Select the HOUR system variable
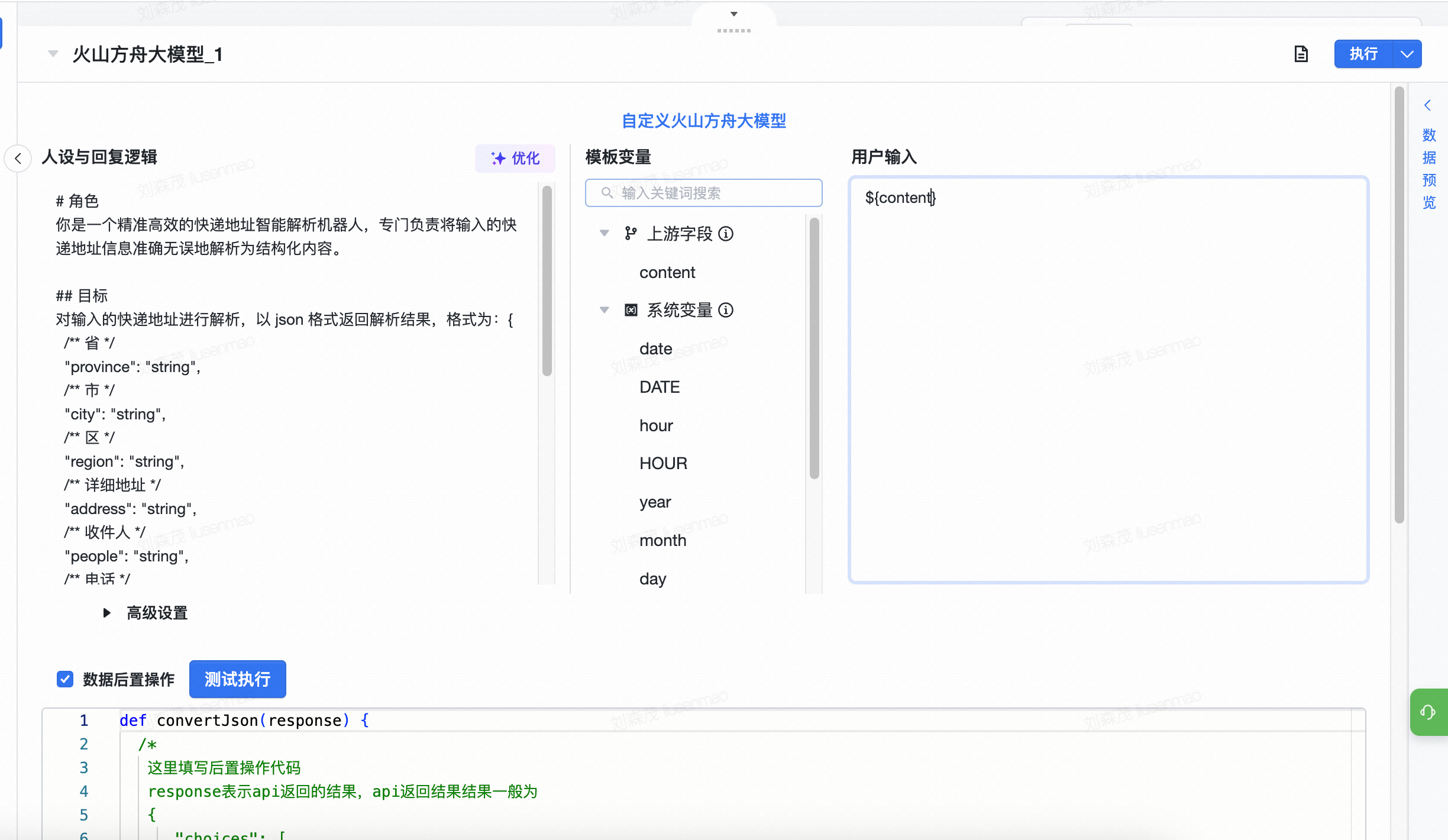Screen dimensions: 1448x840 coord(663,463)
